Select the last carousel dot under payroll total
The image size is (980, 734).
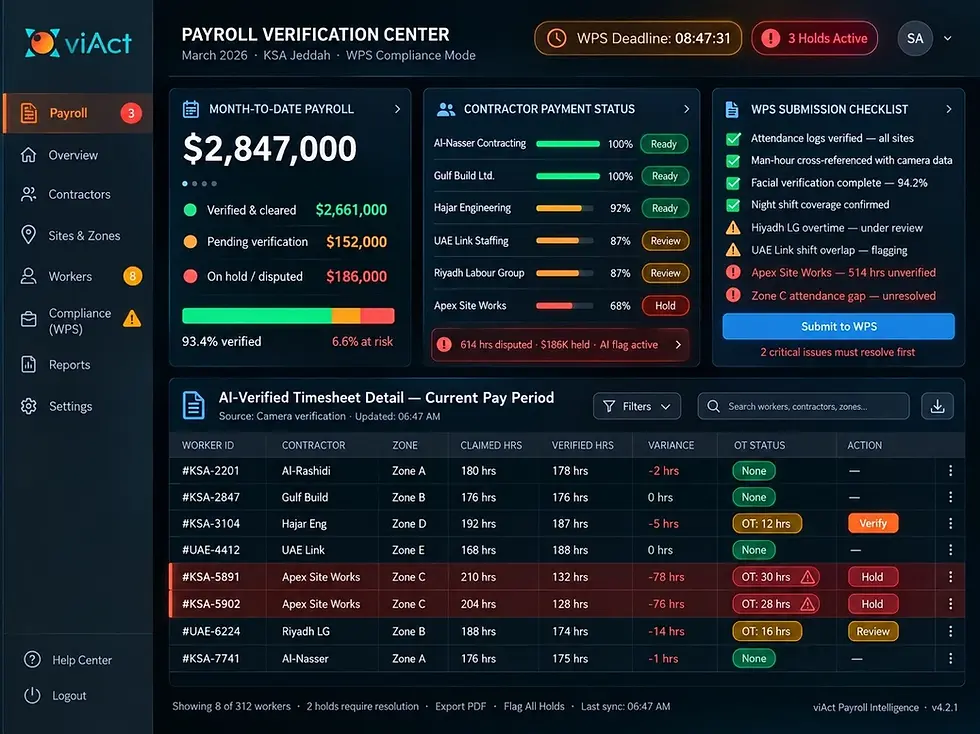tap(214, 184)
